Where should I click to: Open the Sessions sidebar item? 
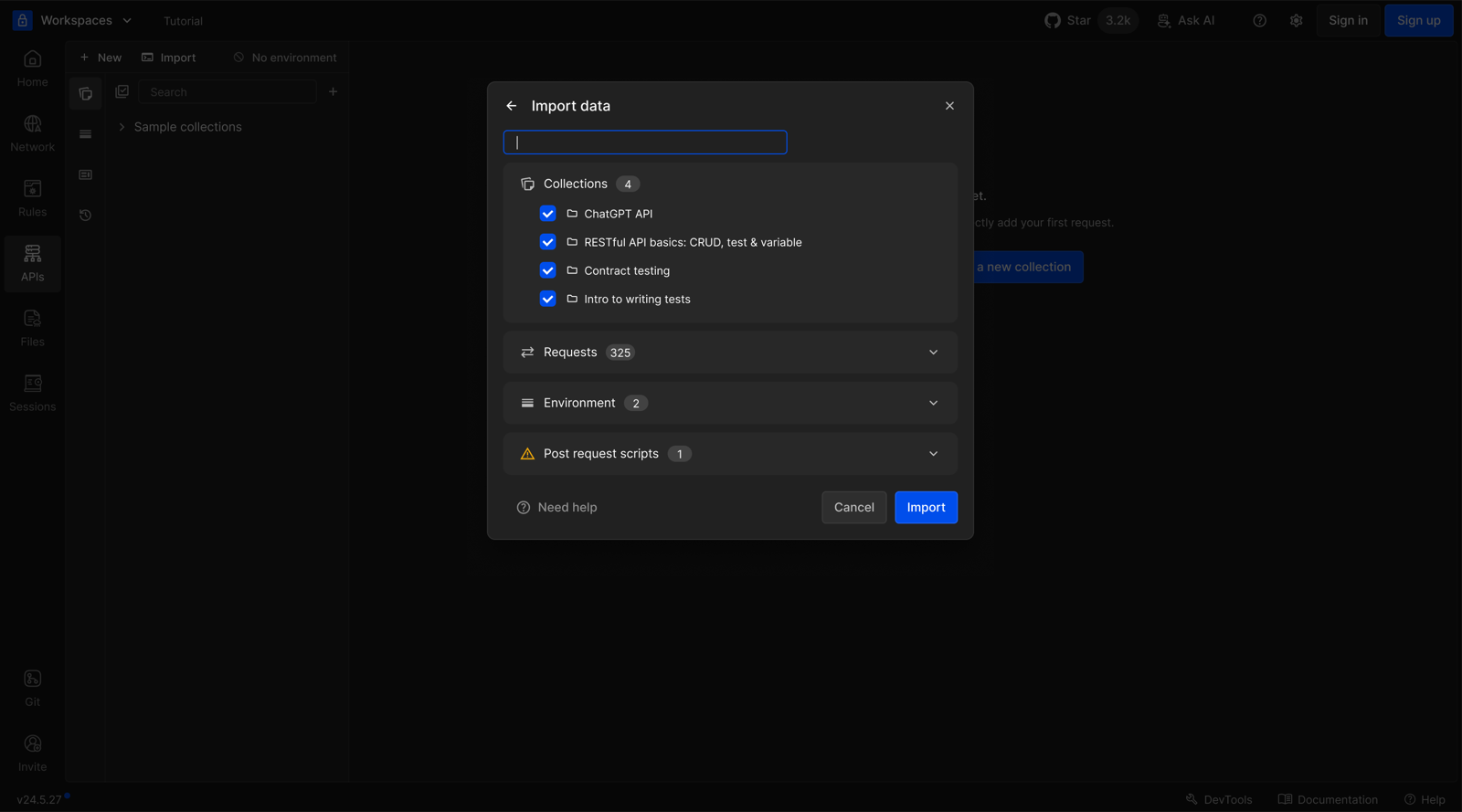tap(32, 394)
